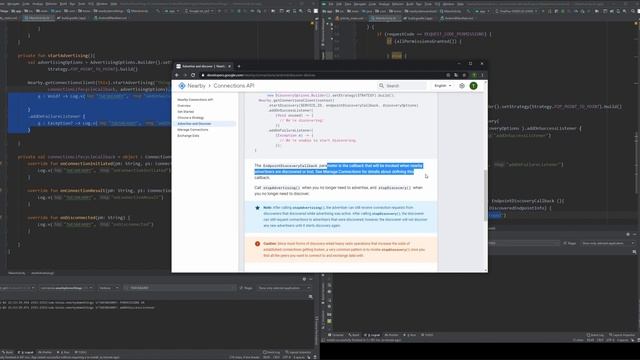Click the Logcat search field in left IDE
This screenshot has height=360, width=640.
coord(180,288)
